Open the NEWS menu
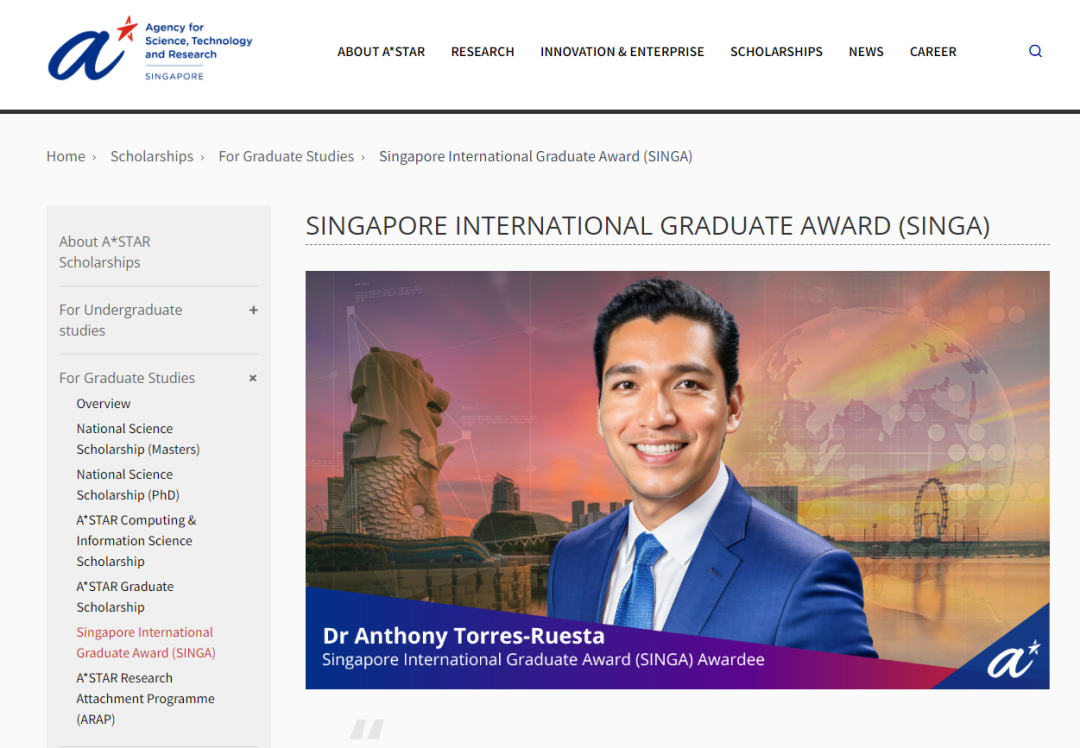 [x=866, y=52]
